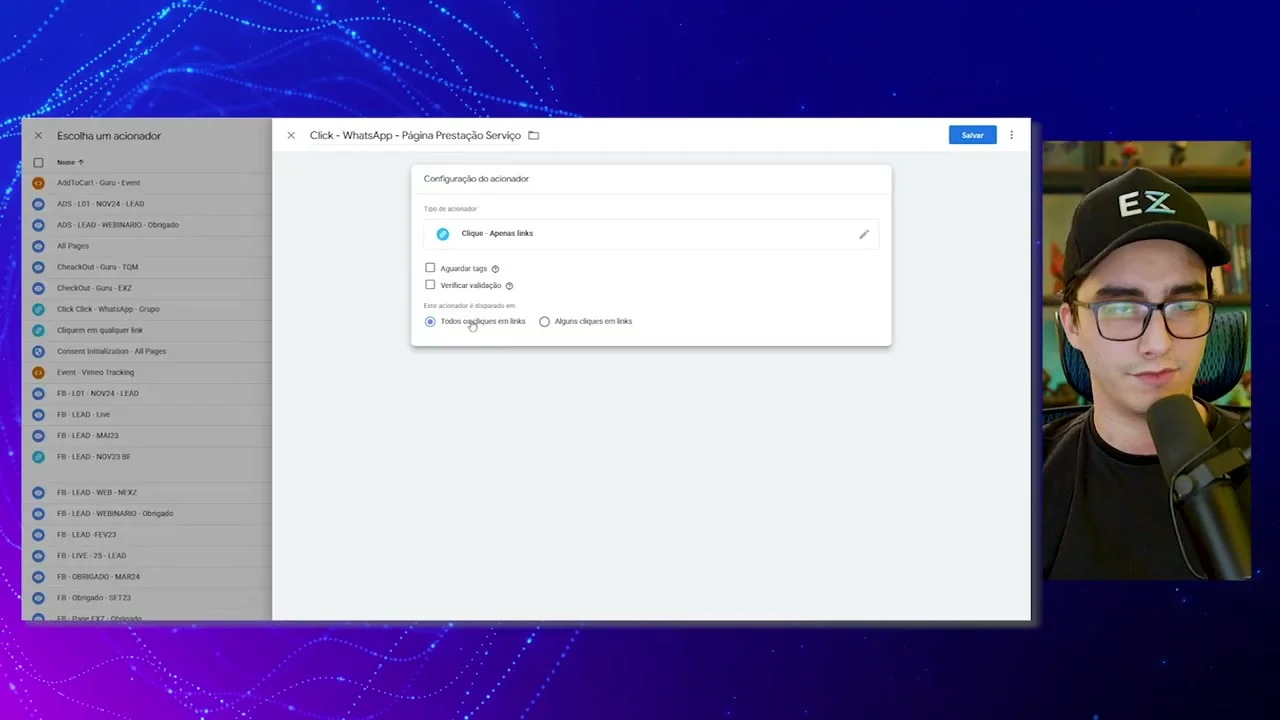This screenshot has width=1280, height=720.
Task: Click the Clique - Apenas links type icon
Action: coord(443,234)
